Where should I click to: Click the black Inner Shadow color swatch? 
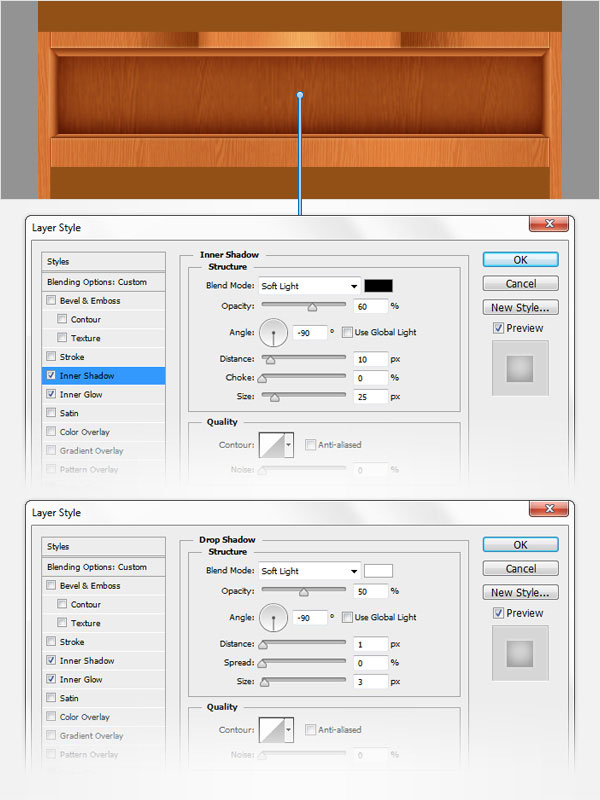[379, 286]
